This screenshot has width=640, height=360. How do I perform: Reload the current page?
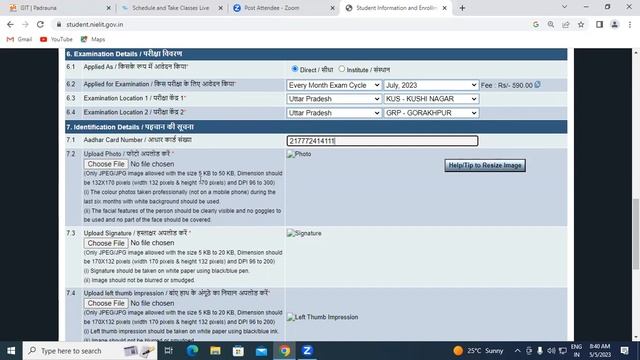[40, 24]
